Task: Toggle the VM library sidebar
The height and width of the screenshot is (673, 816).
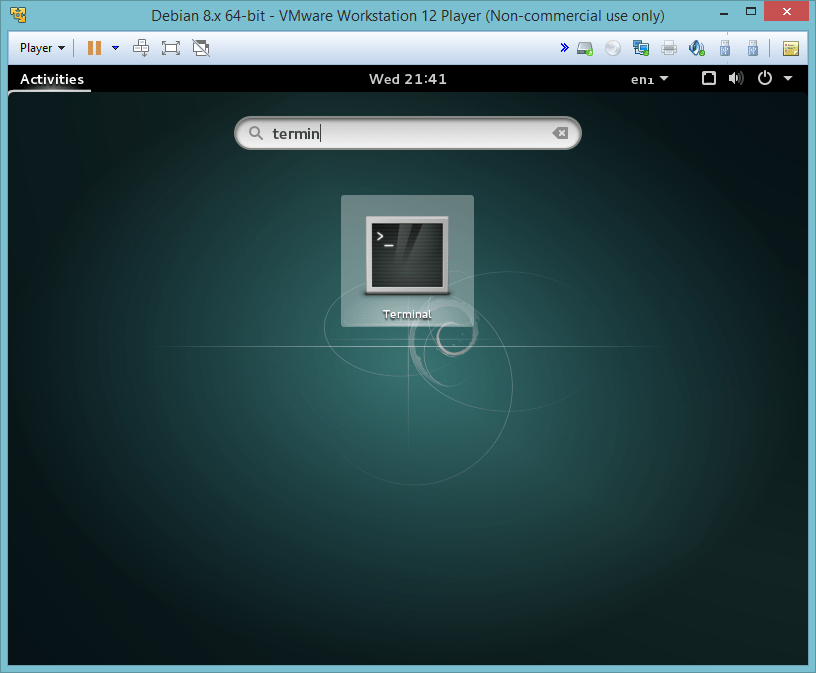Action: pyautogui.click(x=791, y=47)
